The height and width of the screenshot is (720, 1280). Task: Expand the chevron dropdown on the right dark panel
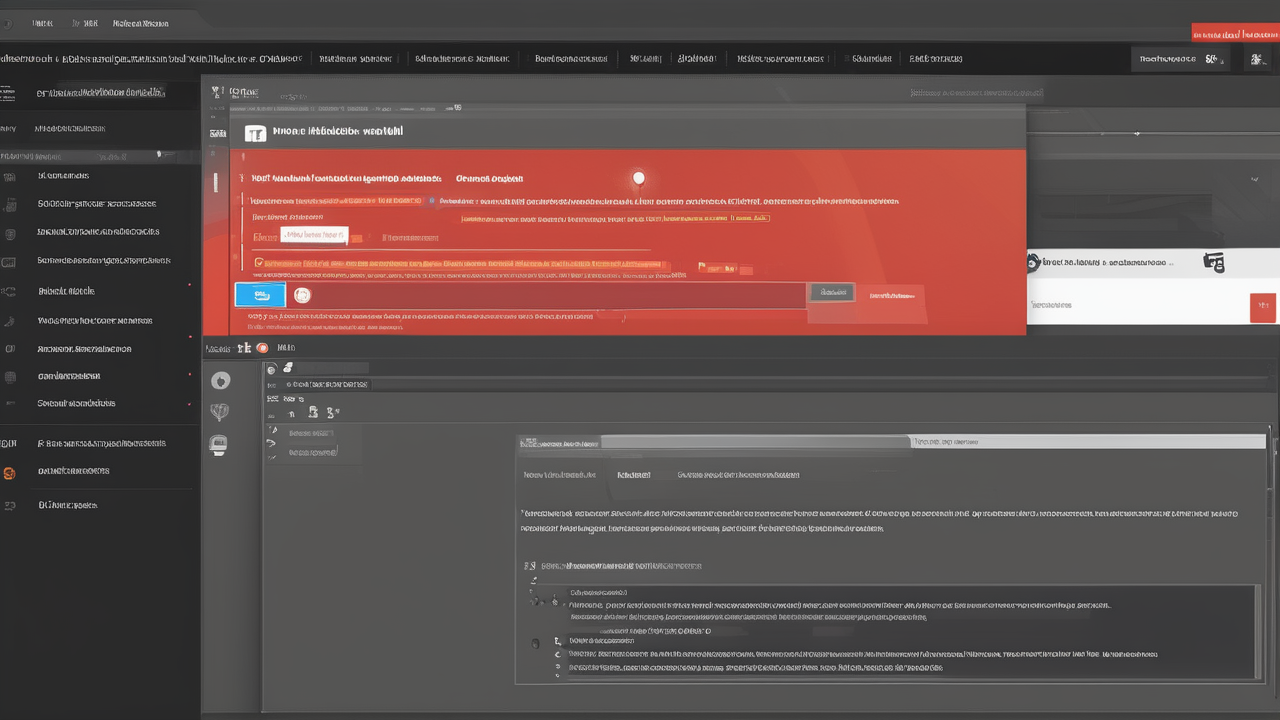pyautogui.click(x=1254, y=179)
